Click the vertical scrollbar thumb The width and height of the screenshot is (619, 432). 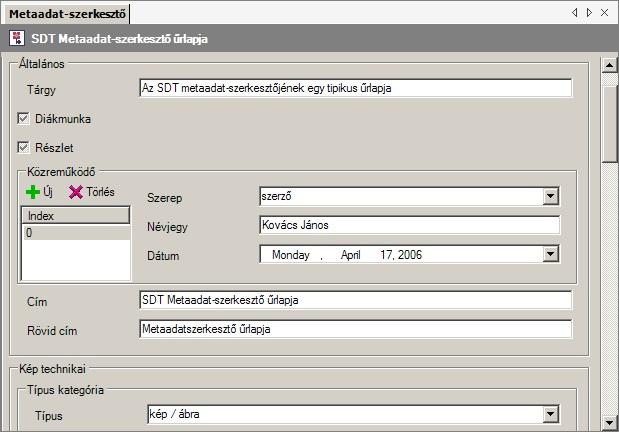pyautogui.click(x=610, y=123)
